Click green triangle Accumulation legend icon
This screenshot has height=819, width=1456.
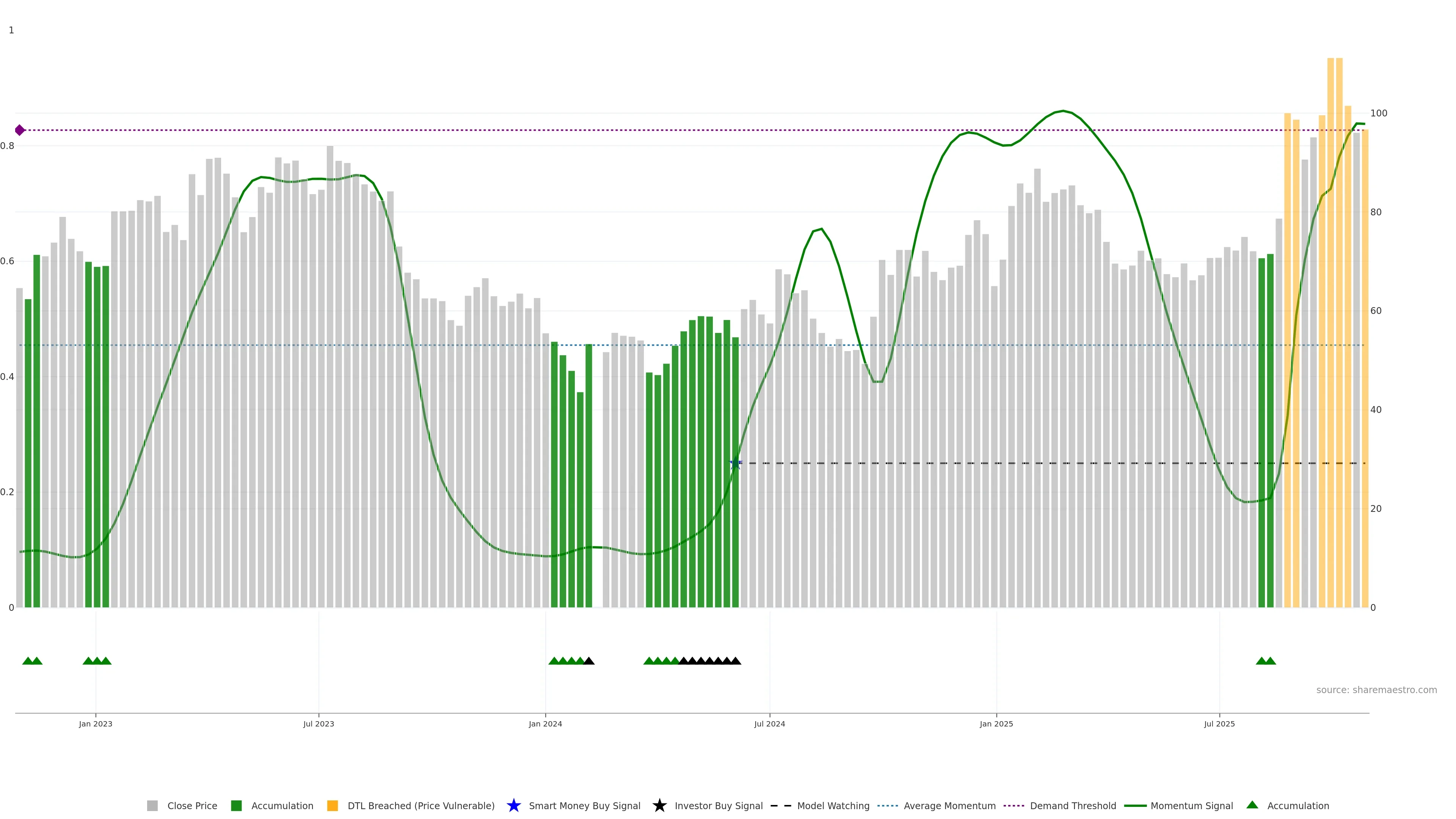1252,805
